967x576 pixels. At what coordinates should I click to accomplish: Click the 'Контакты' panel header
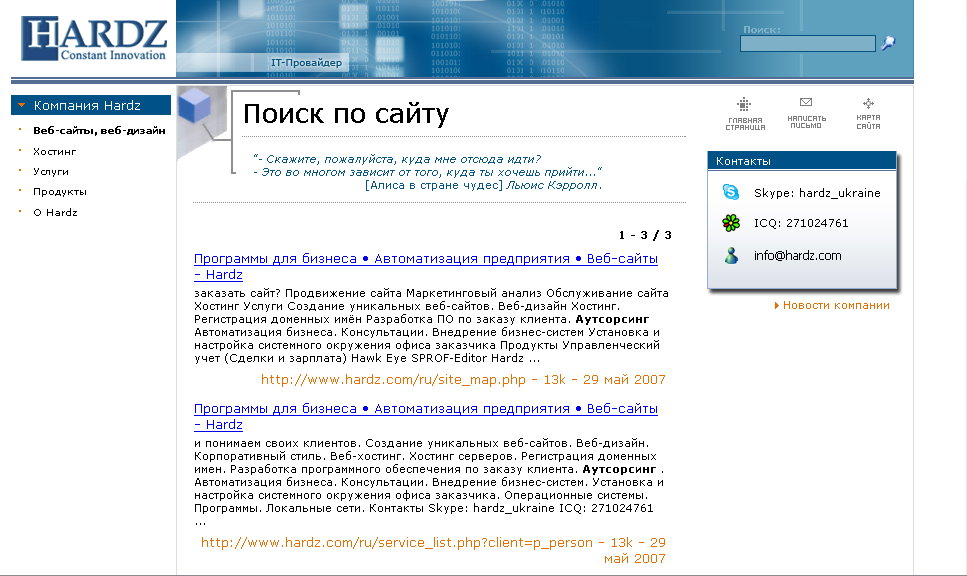pyautogui.click(x=802, y=160)
